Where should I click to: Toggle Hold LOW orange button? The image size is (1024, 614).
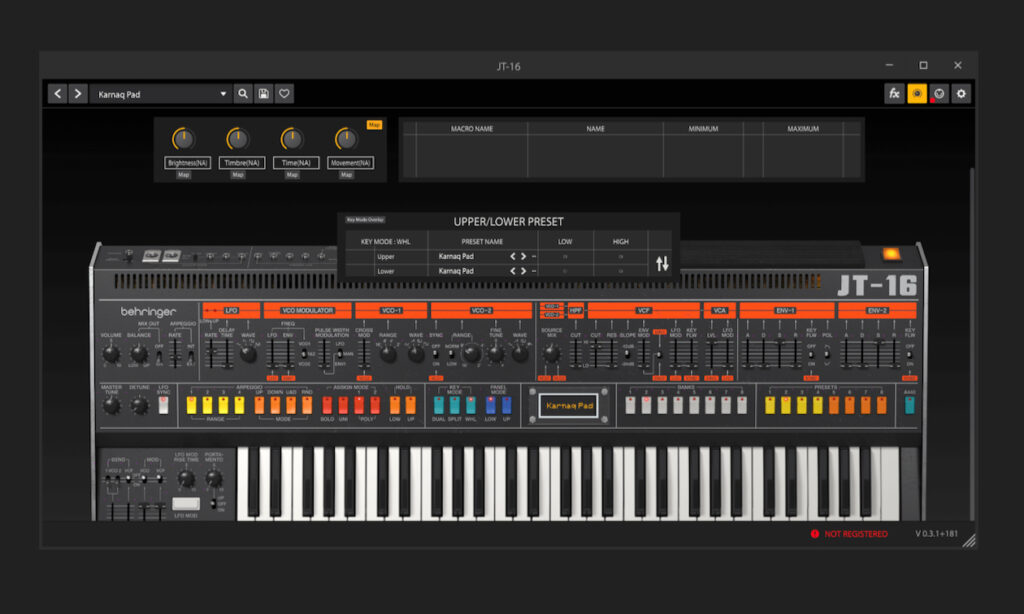pyautogui.click(x=394, y=405)
